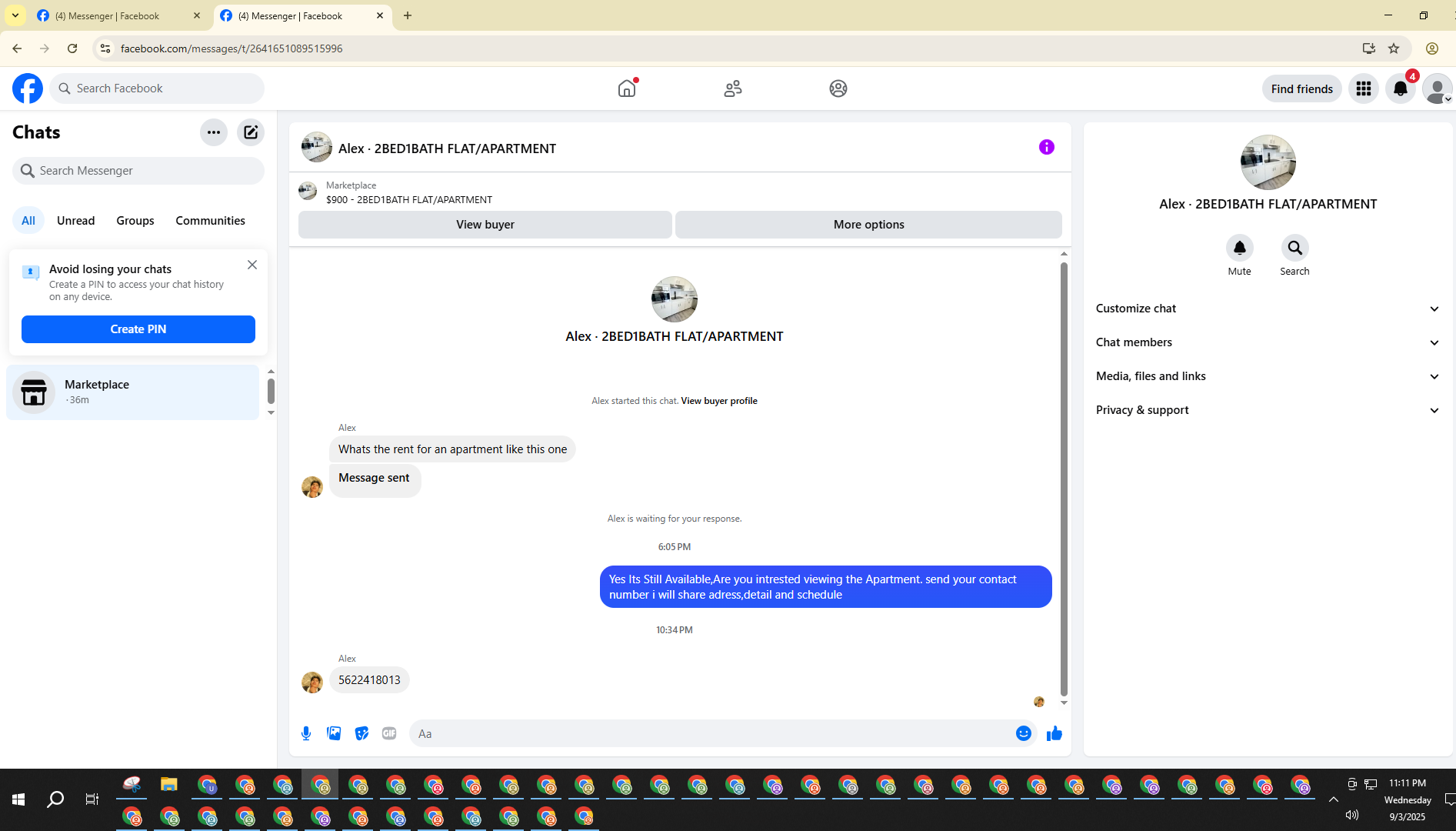Switch to the first Messenger browser tab
The width and height of the screenshot is (1456, 831).
[x=119, y=15]
